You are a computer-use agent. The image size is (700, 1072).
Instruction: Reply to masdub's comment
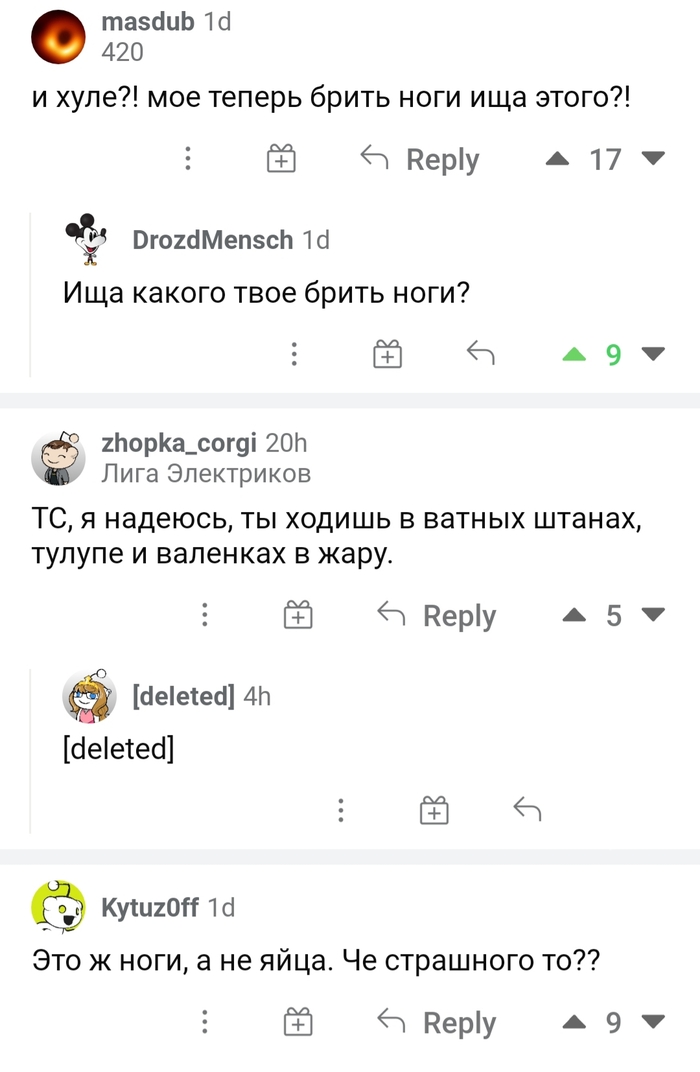click(x=420, y=160)
